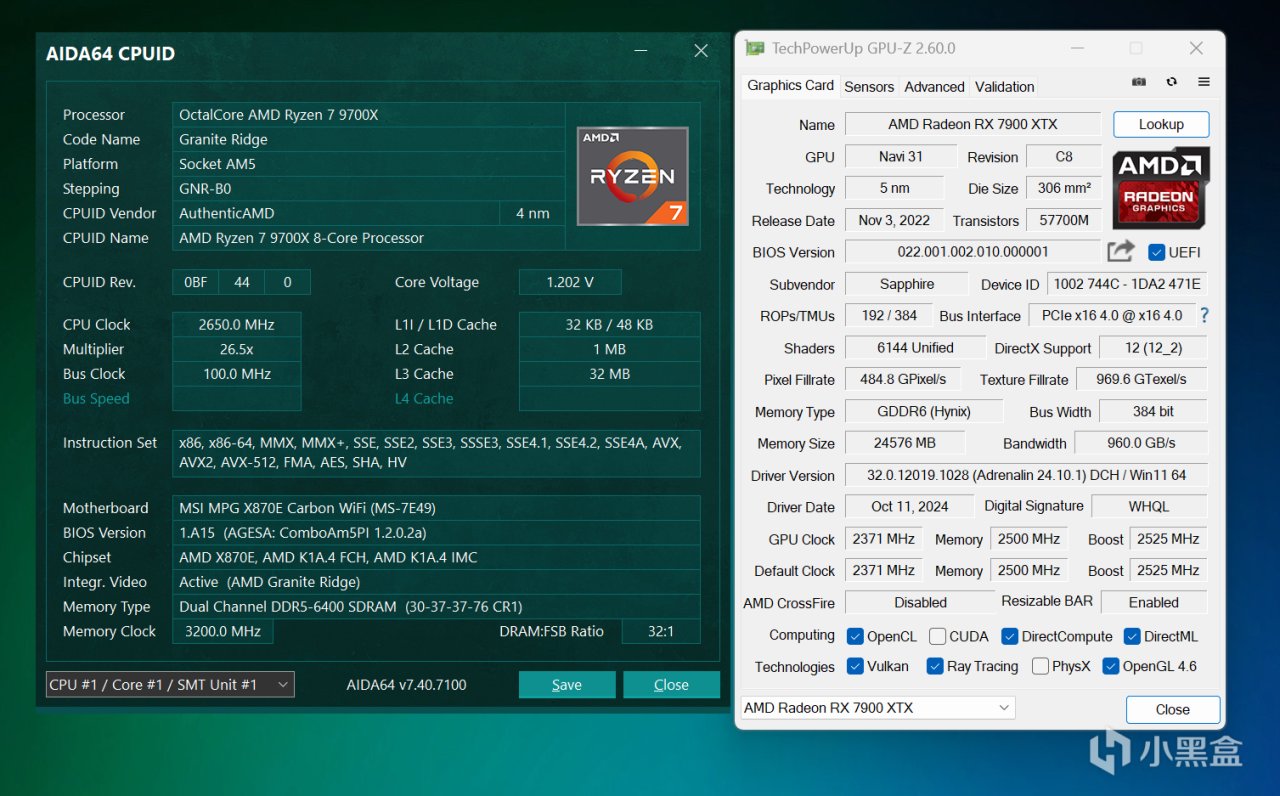1280x796 pixels.
Task: Click the Core Voltage value '1.202 V'
Action: coord(570,282)
